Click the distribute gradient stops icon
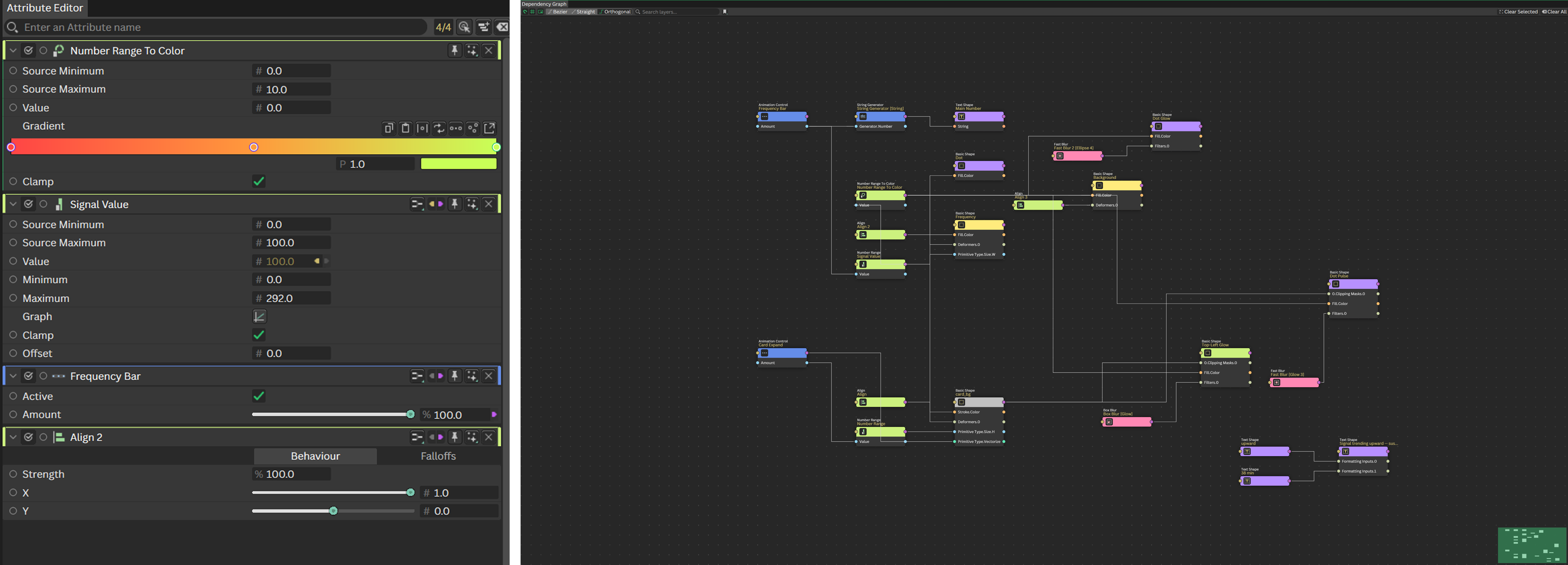The width and height of the screenshot is (1568, 565). 422,128
